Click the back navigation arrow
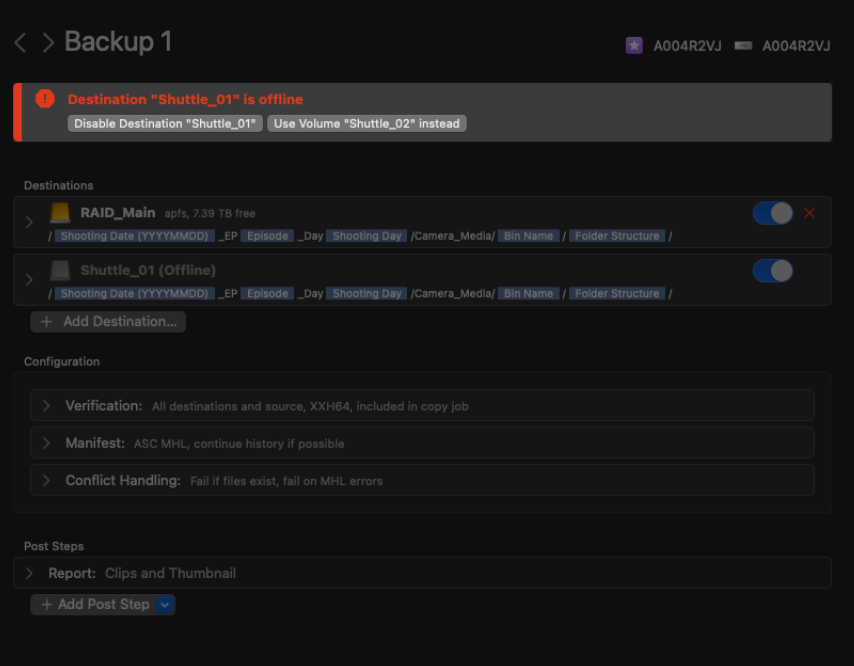854x666 pixels. (x=20, y=43)
